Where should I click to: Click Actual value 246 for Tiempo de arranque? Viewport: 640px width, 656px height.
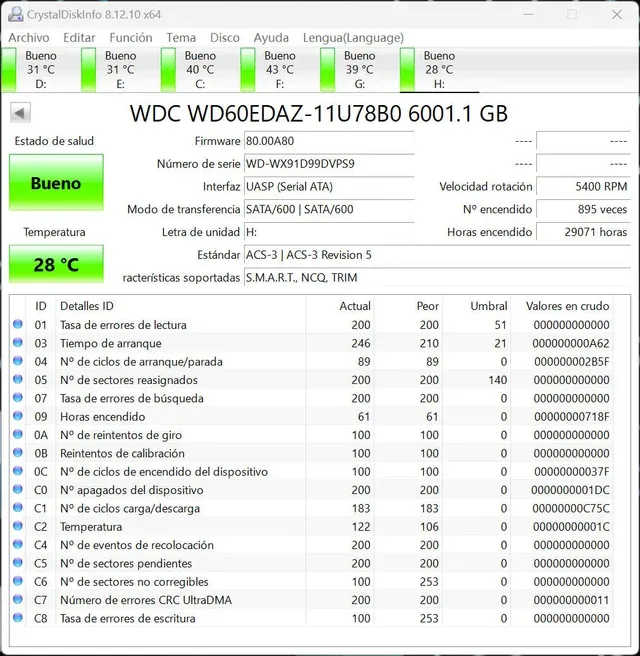[x=361, y=343]
